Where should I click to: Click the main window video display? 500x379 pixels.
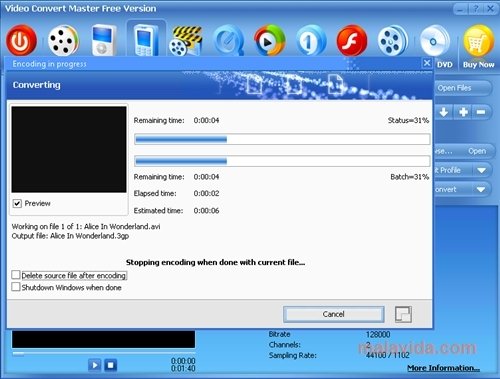pos(103,339)
